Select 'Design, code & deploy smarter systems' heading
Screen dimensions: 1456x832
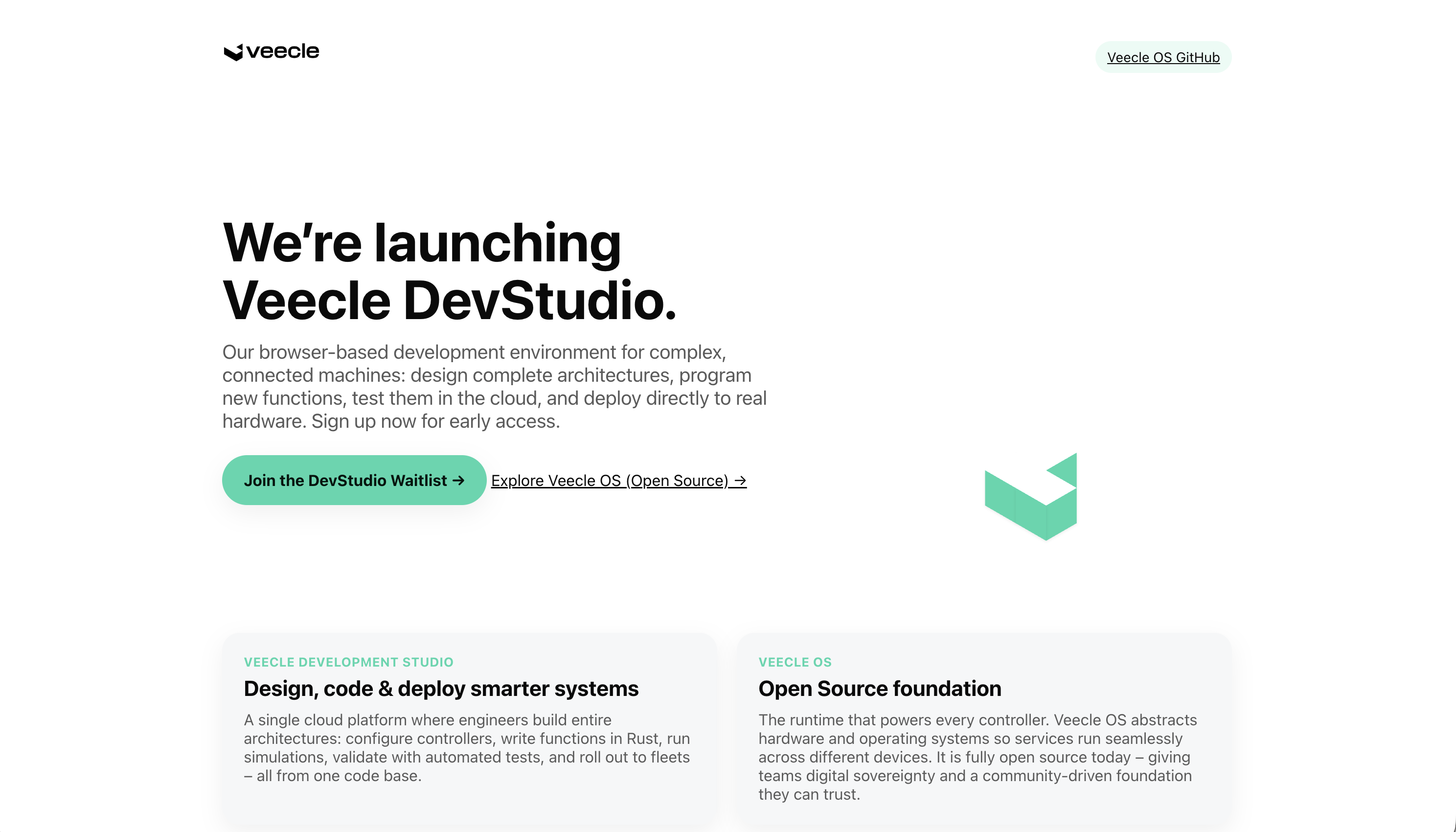click(x=440, y=689)
